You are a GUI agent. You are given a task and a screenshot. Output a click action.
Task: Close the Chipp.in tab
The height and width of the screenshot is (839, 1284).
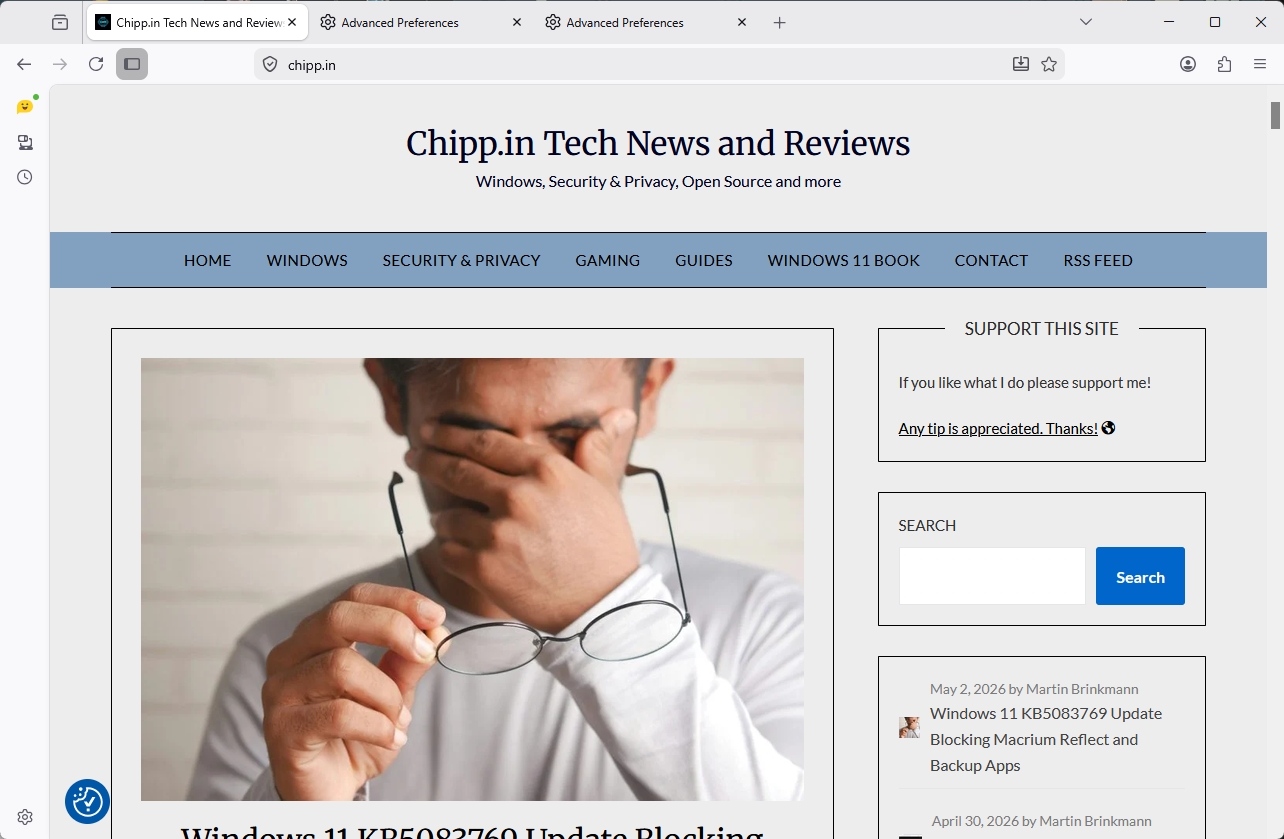[292, 22]
